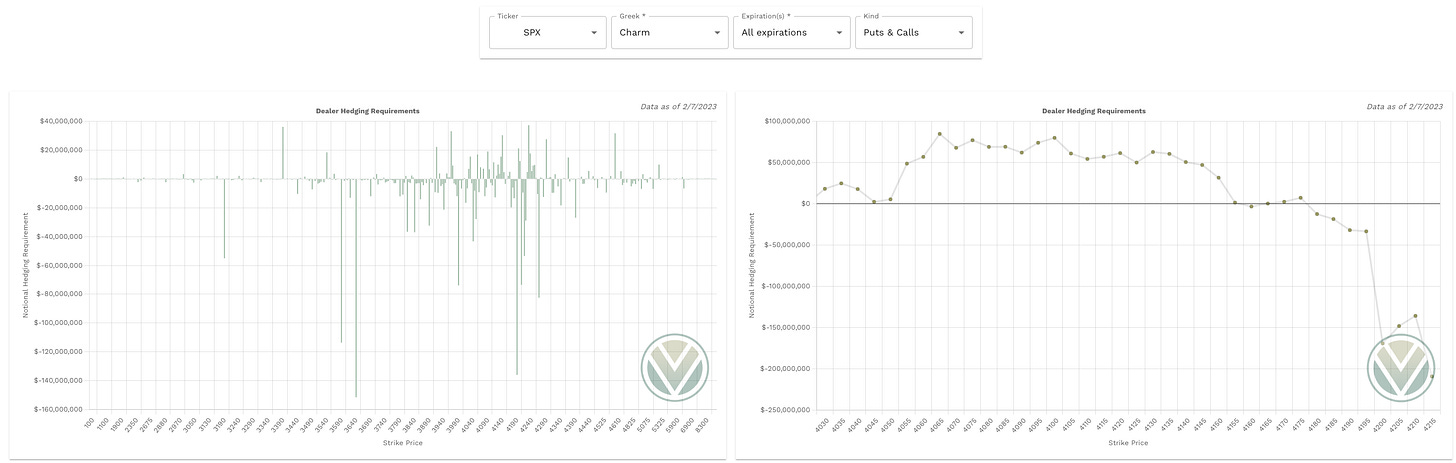Screen dimensions: 1456x463
Task: Open the Ticker dropdown showing SPX
Action: [x=547, y=32]
